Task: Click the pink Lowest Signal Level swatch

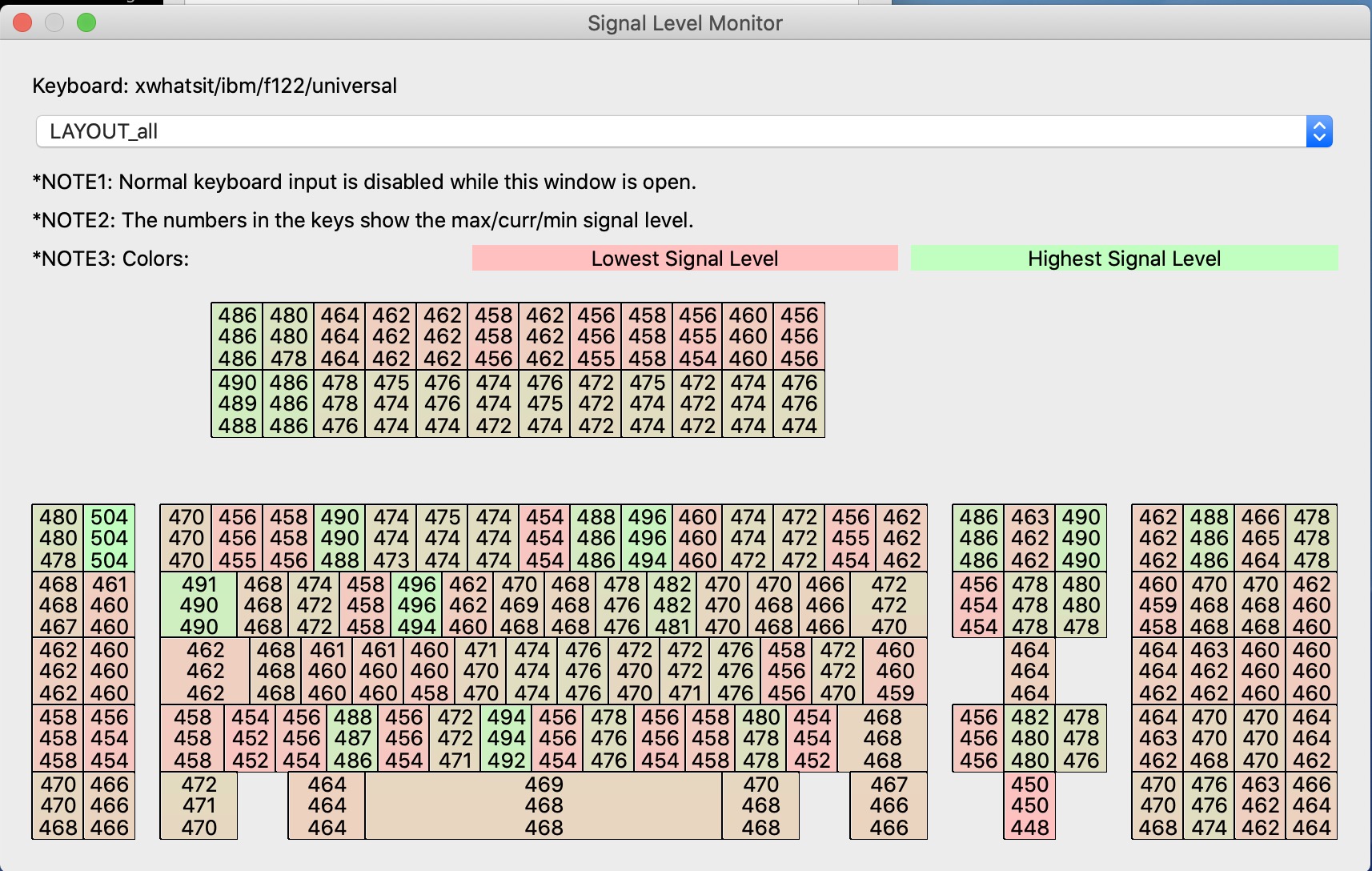Action: (684, 259)
